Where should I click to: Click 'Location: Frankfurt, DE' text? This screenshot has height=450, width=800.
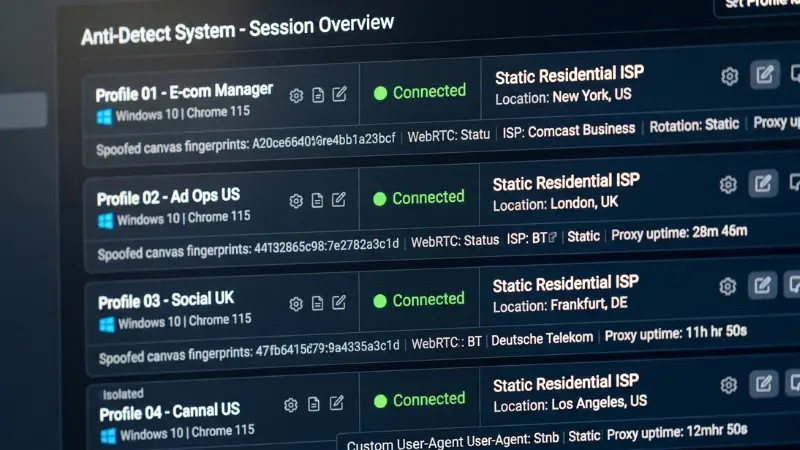pos(560,305)
